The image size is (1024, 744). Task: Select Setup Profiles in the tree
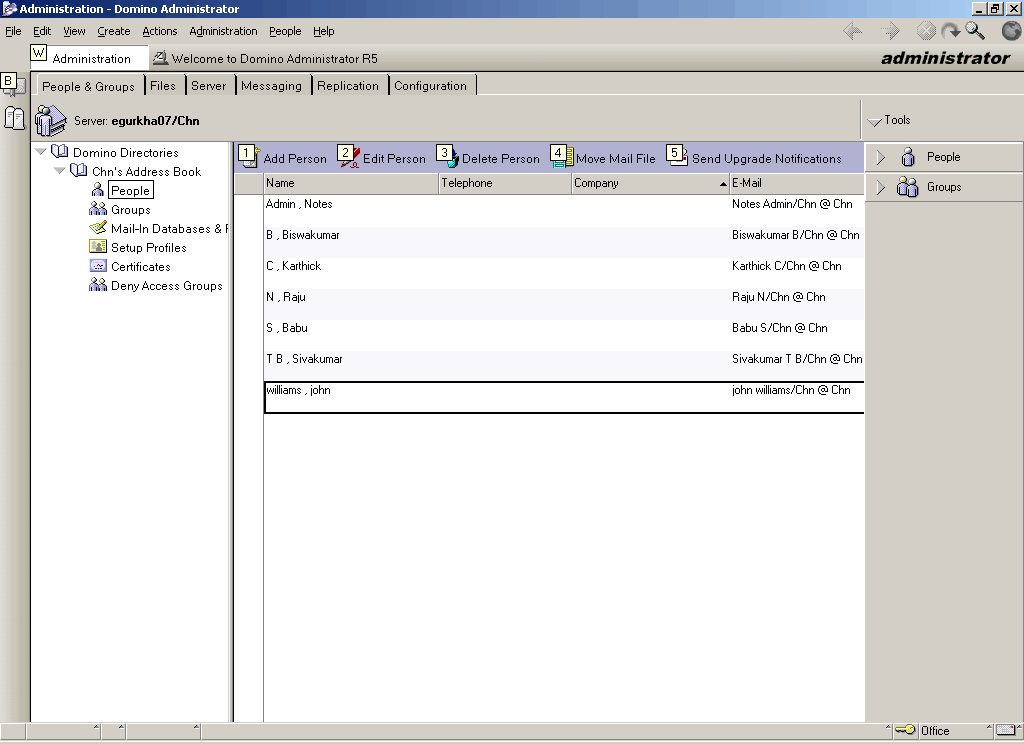[x=148, y=248]
